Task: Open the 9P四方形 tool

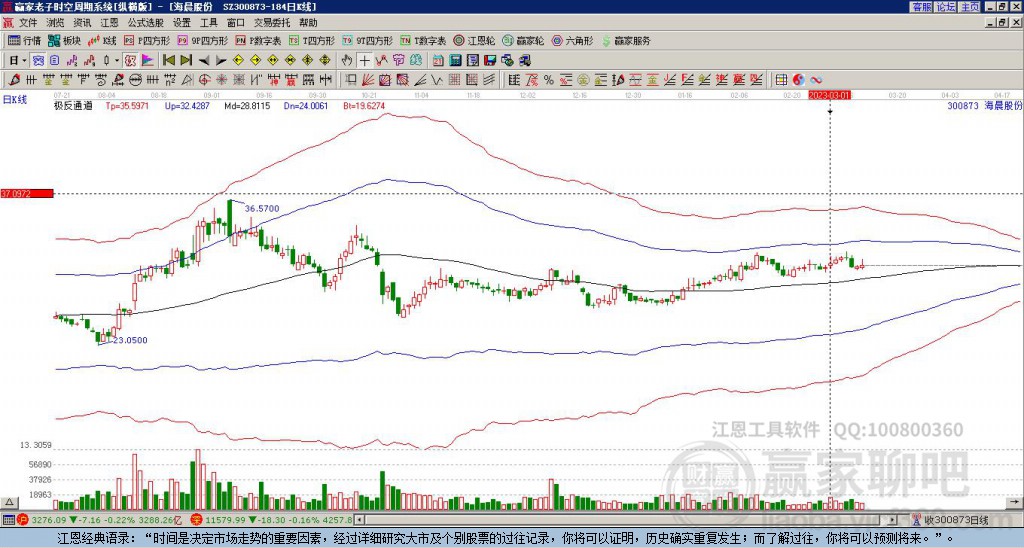Action: [x=202, y=40]
